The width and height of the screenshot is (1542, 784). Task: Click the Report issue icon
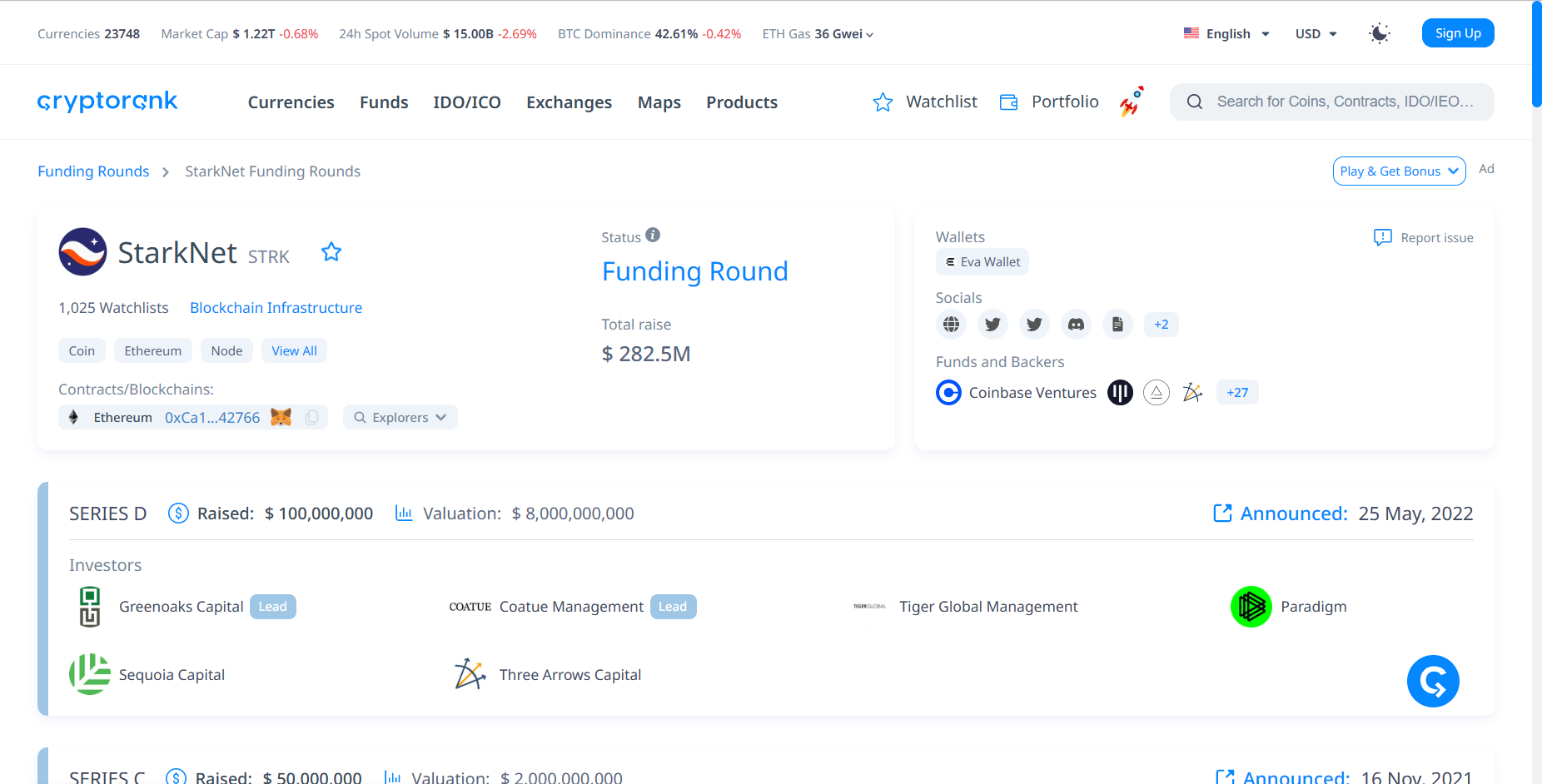pyautogui.click(x=1382, y=237)
